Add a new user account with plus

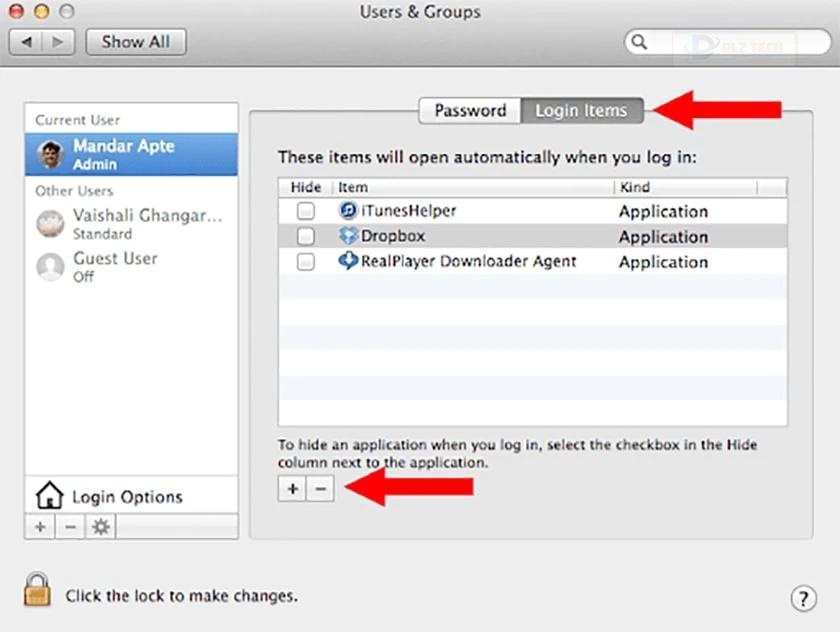coord(40,527)
